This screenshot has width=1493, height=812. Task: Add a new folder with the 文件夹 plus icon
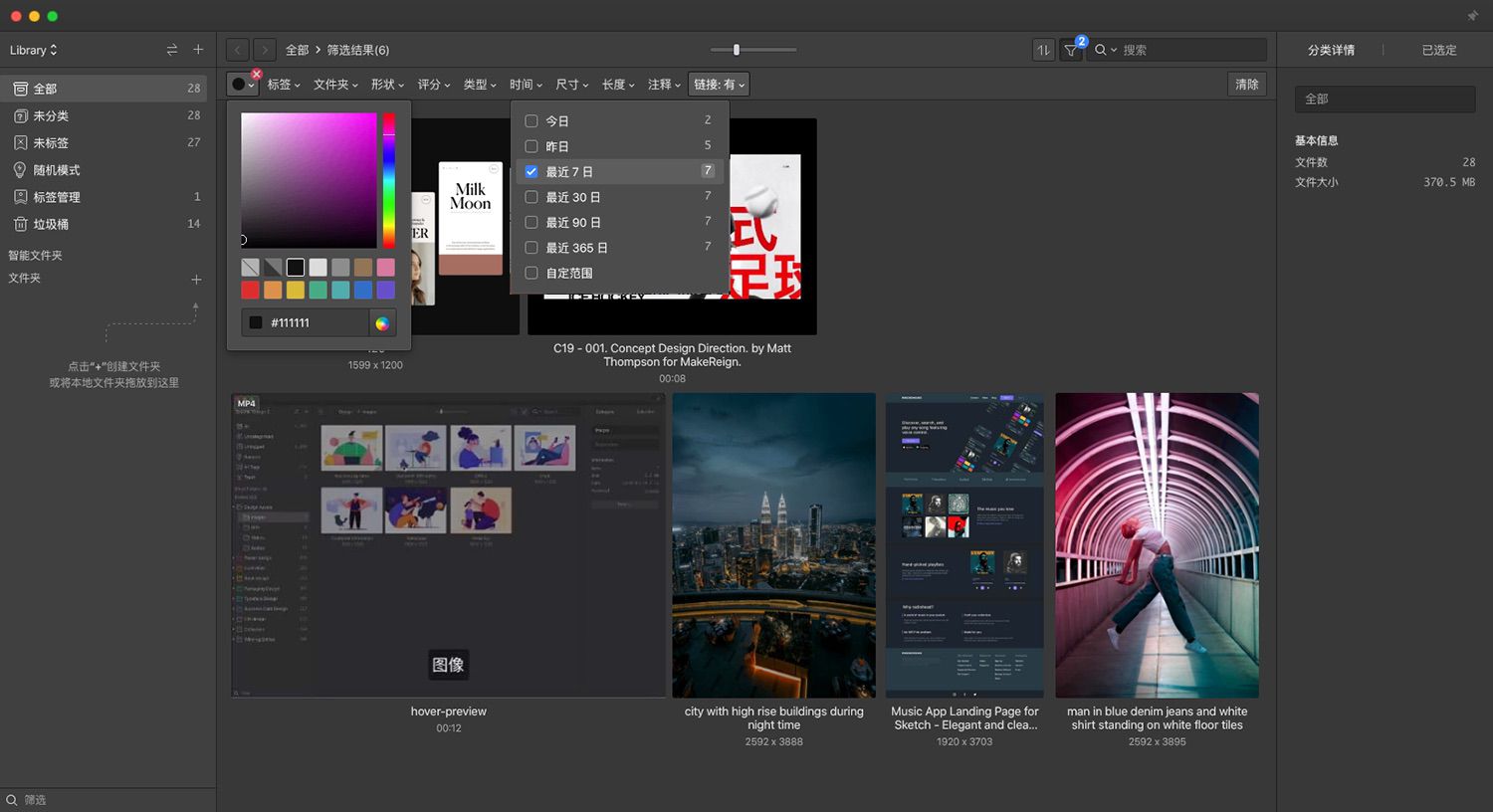pos(196,280)
